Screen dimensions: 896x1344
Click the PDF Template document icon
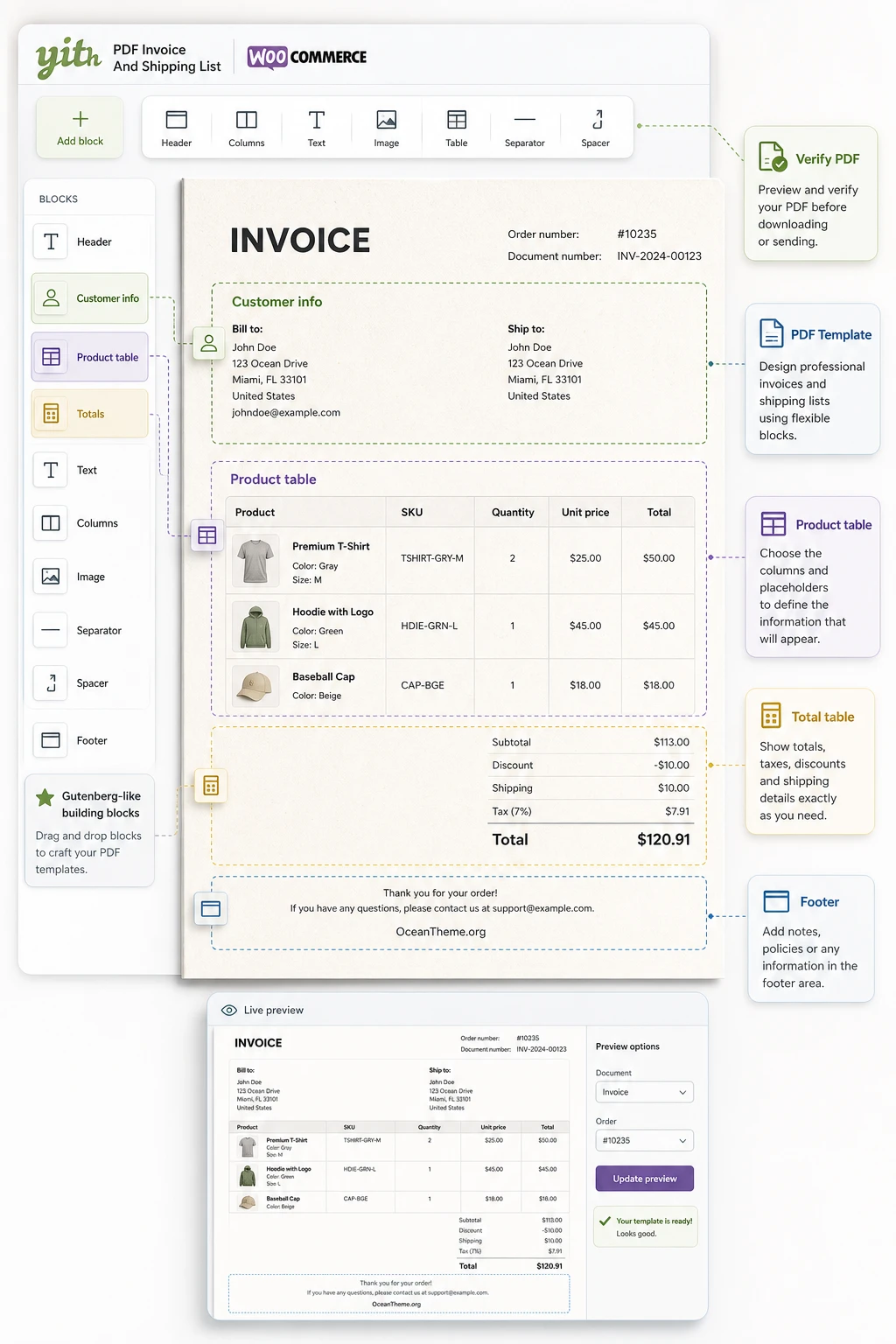click(x=772, y=333)
